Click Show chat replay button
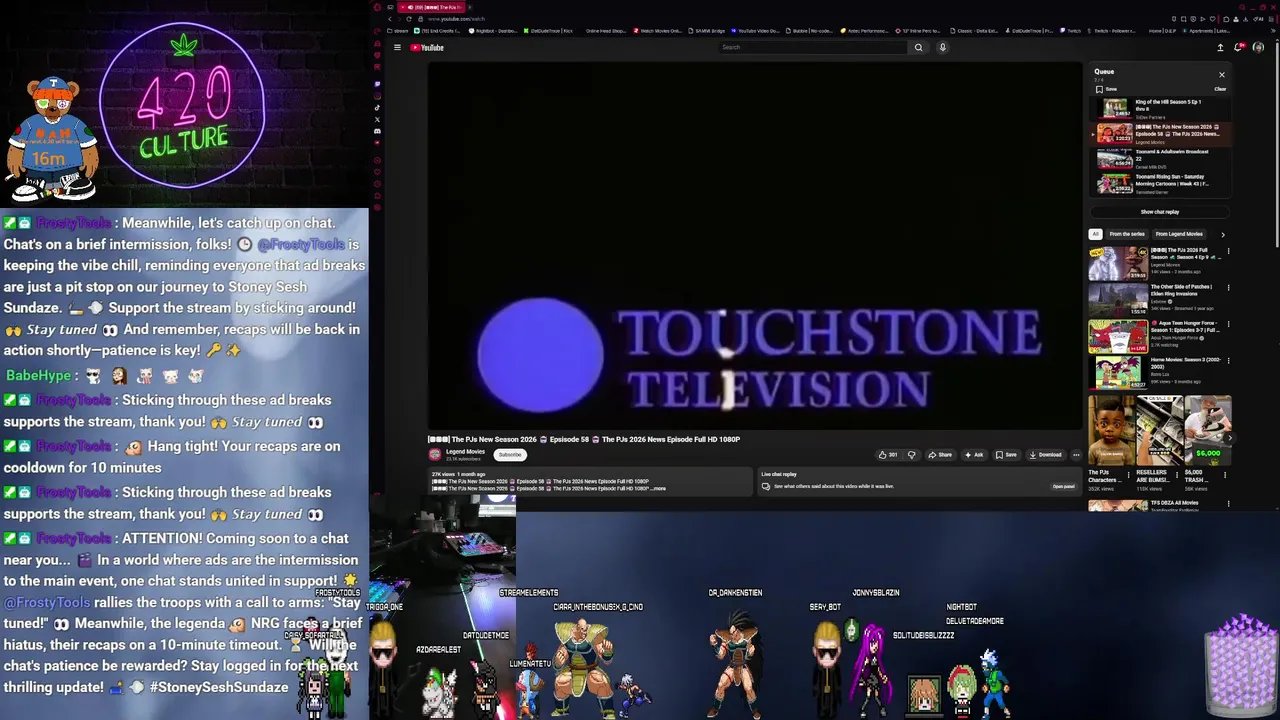The width and height of the screenshot is (1280, 720). 1160,212
